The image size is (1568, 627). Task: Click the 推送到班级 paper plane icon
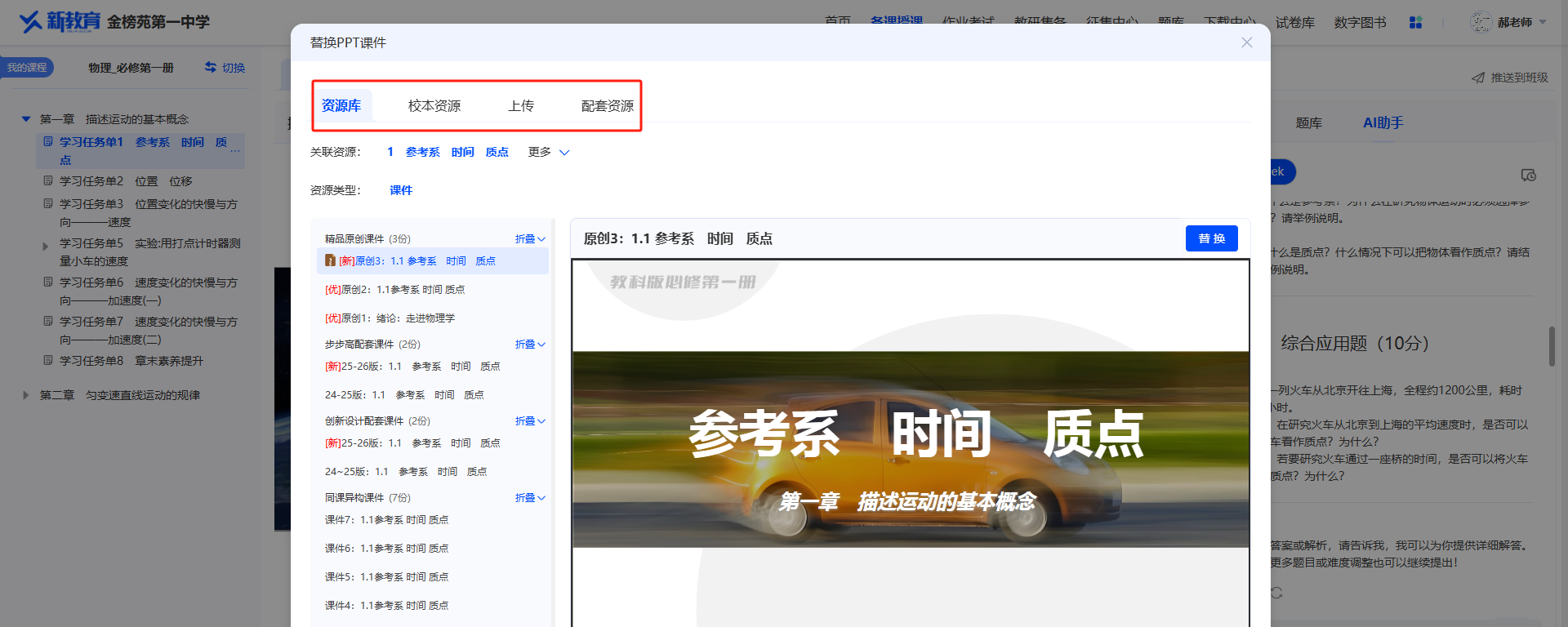pos(1478,78)
